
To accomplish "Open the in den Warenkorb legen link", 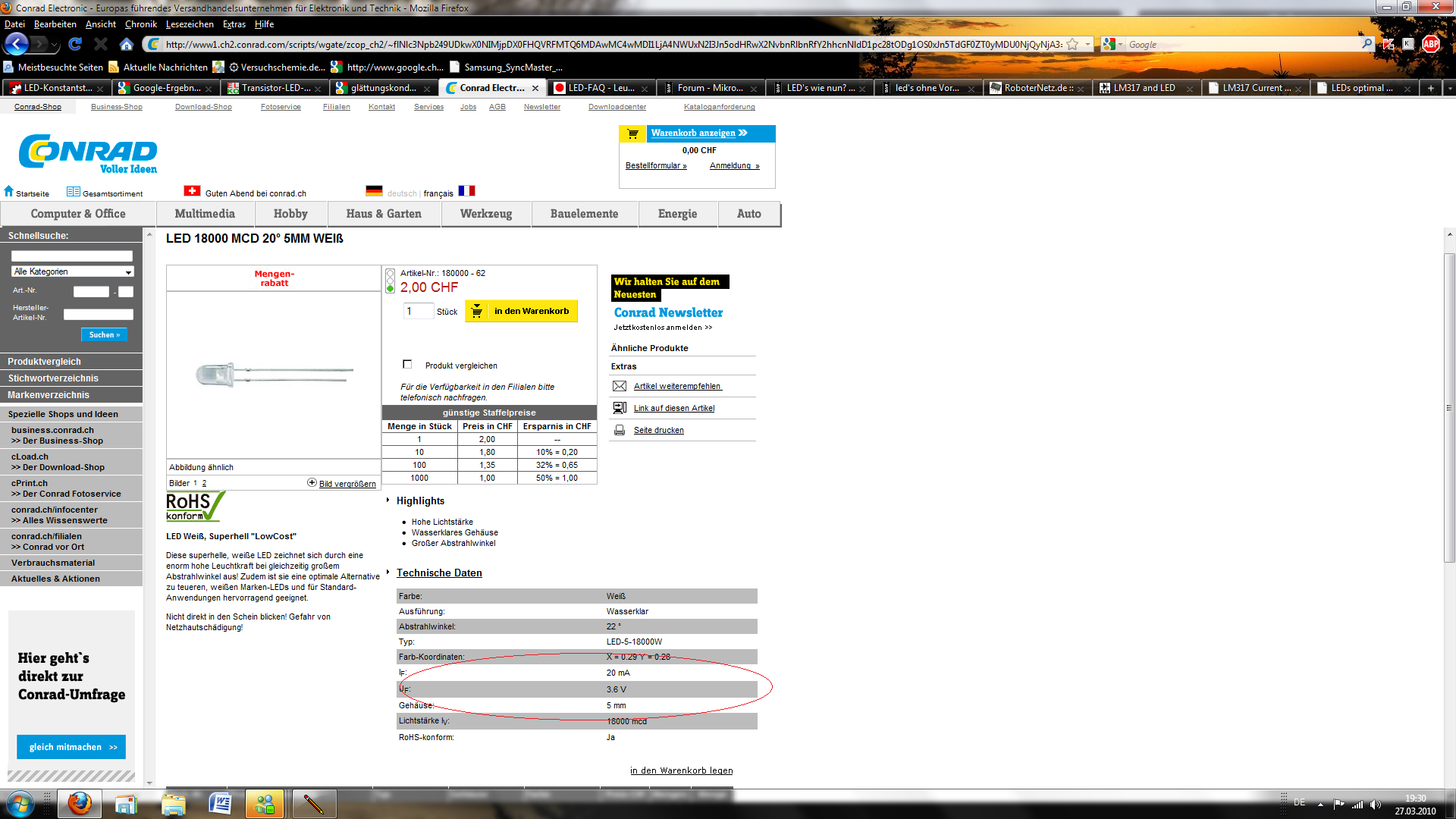I will pyautogui.click(x=681, y=770).
